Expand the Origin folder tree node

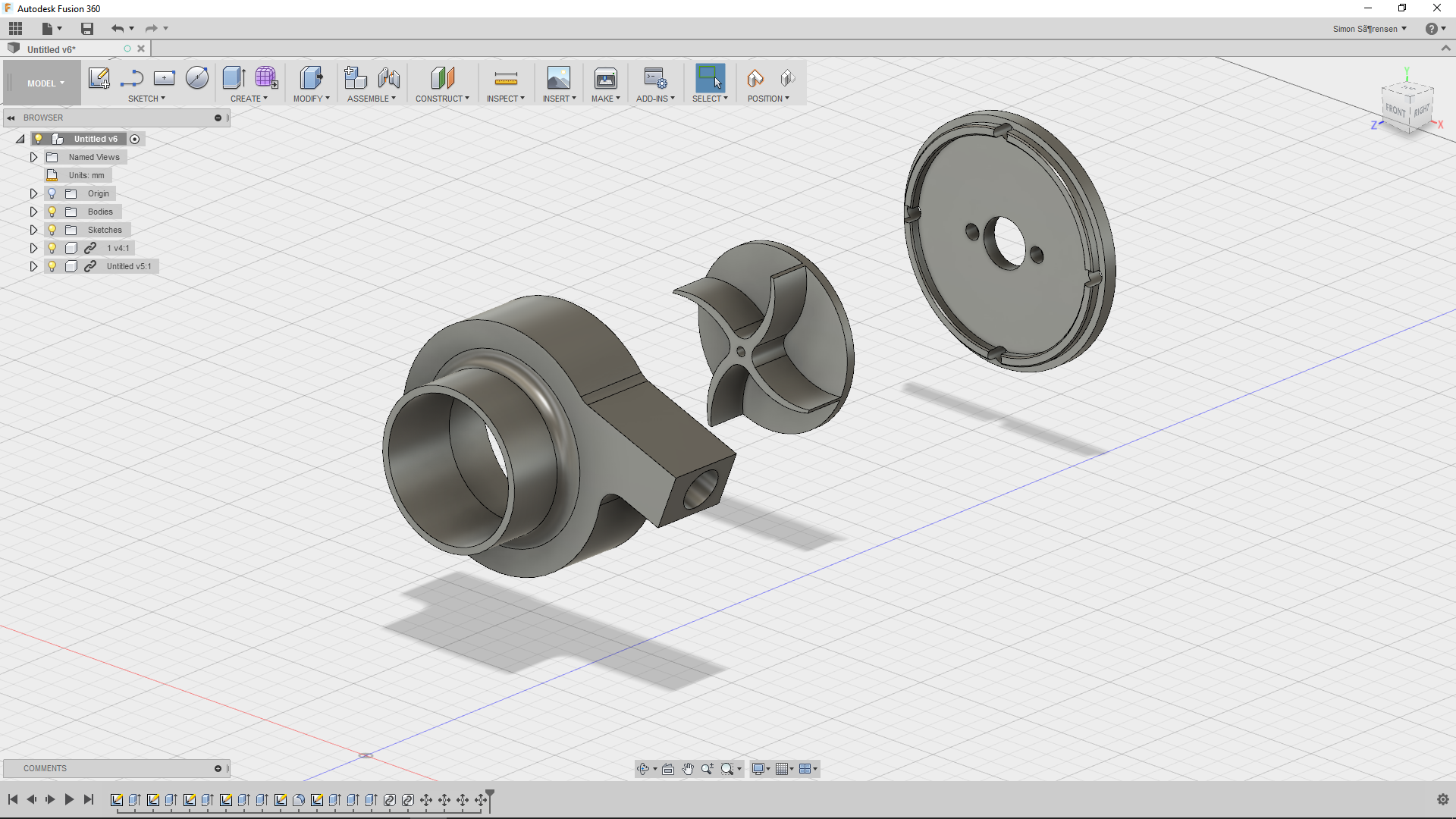(x=33, y=193)
